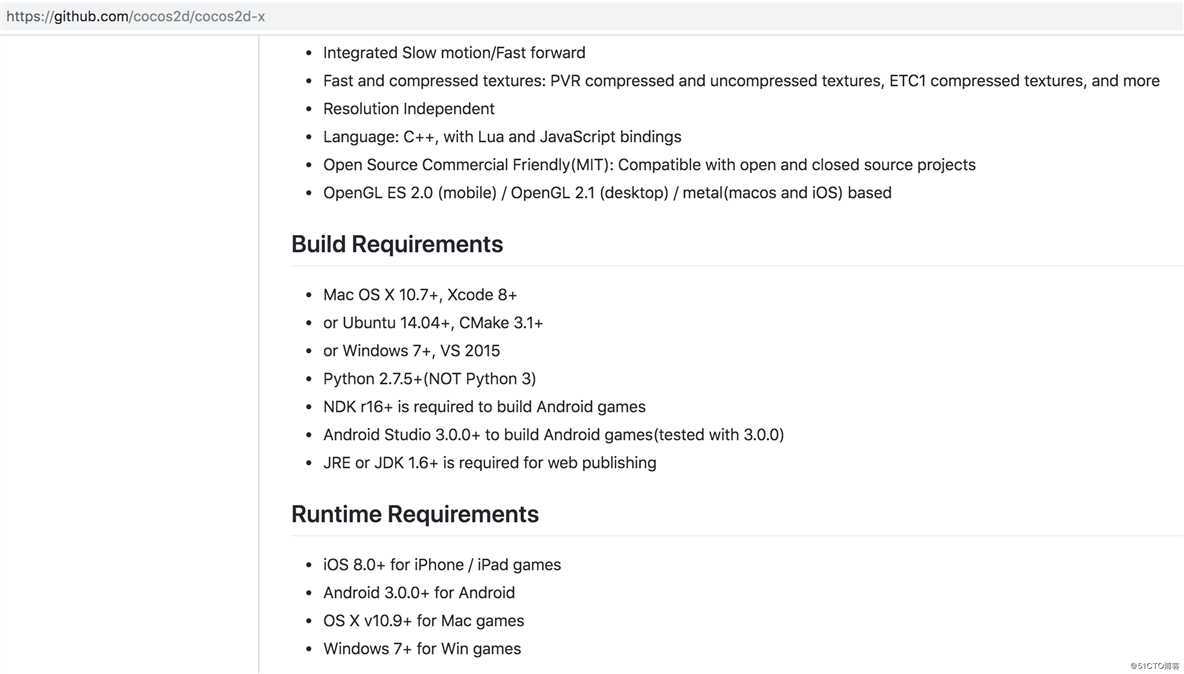The width and height of the screenshot is (1184, 674).
Task: Click the OpenGL ES 2.0 (mobile) line
Action: (x=608, y=192)
